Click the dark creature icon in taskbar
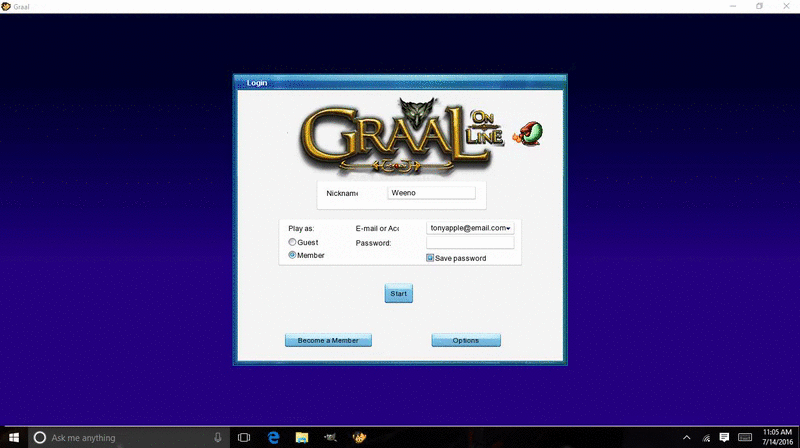This screenshot has width=800, height=448. tap(331, 437)
